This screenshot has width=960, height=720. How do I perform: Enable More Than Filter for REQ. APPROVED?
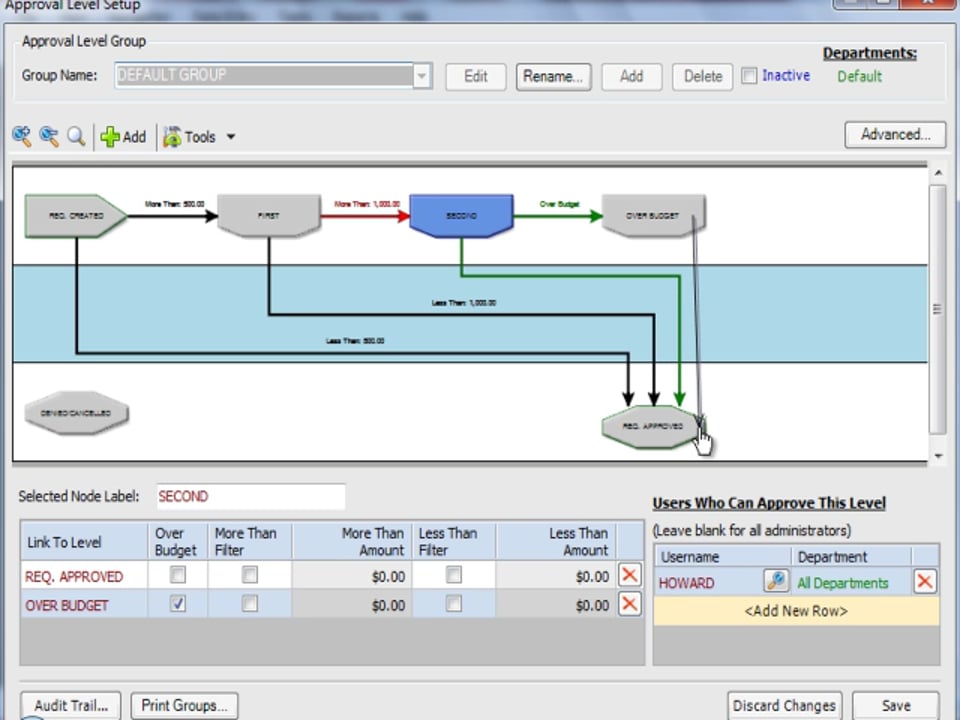(x=249, y=575)
